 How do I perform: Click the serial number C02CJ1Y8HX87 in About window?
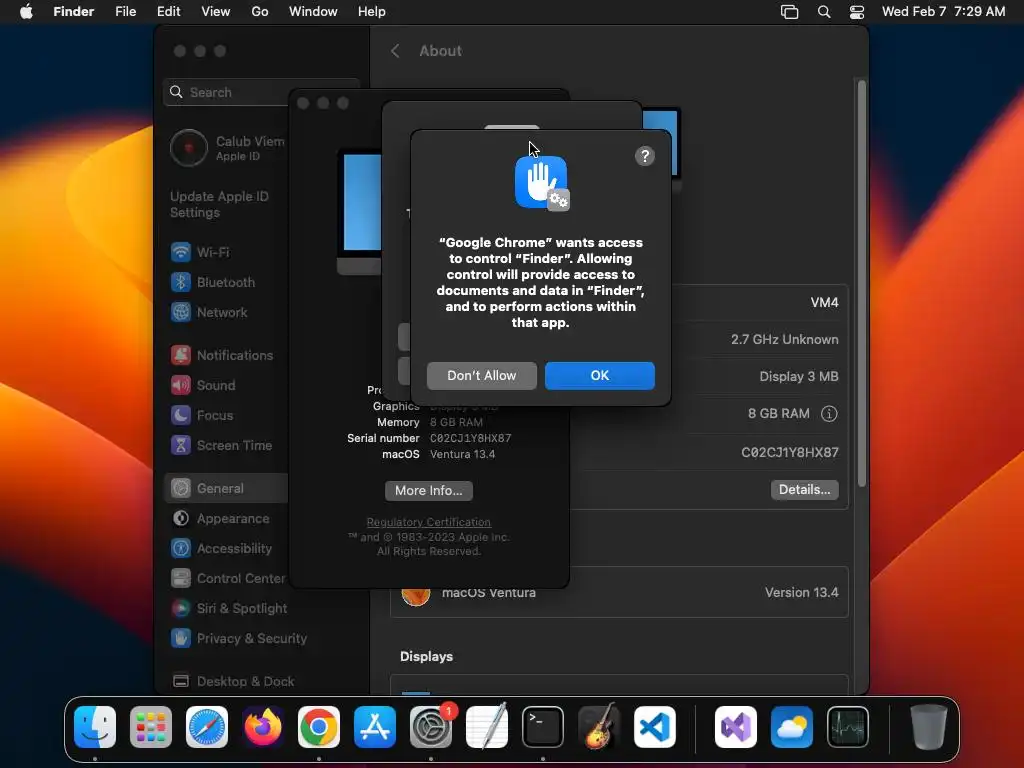[470, 438]
